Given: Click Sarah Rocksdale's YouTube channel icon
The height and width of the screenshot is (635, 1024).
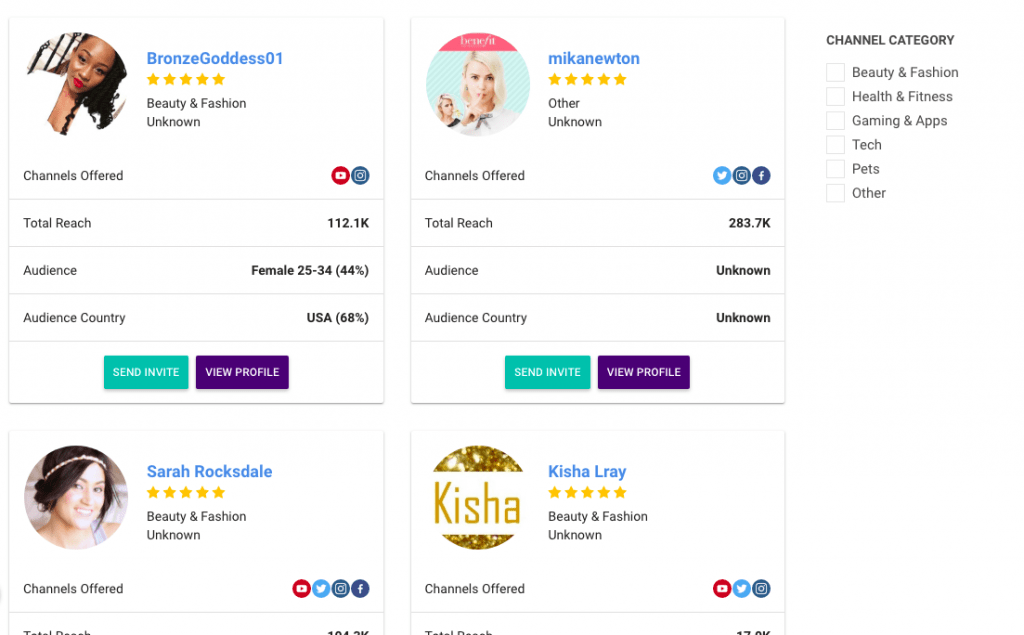Looking at the screenshot, I should [301, 589].
